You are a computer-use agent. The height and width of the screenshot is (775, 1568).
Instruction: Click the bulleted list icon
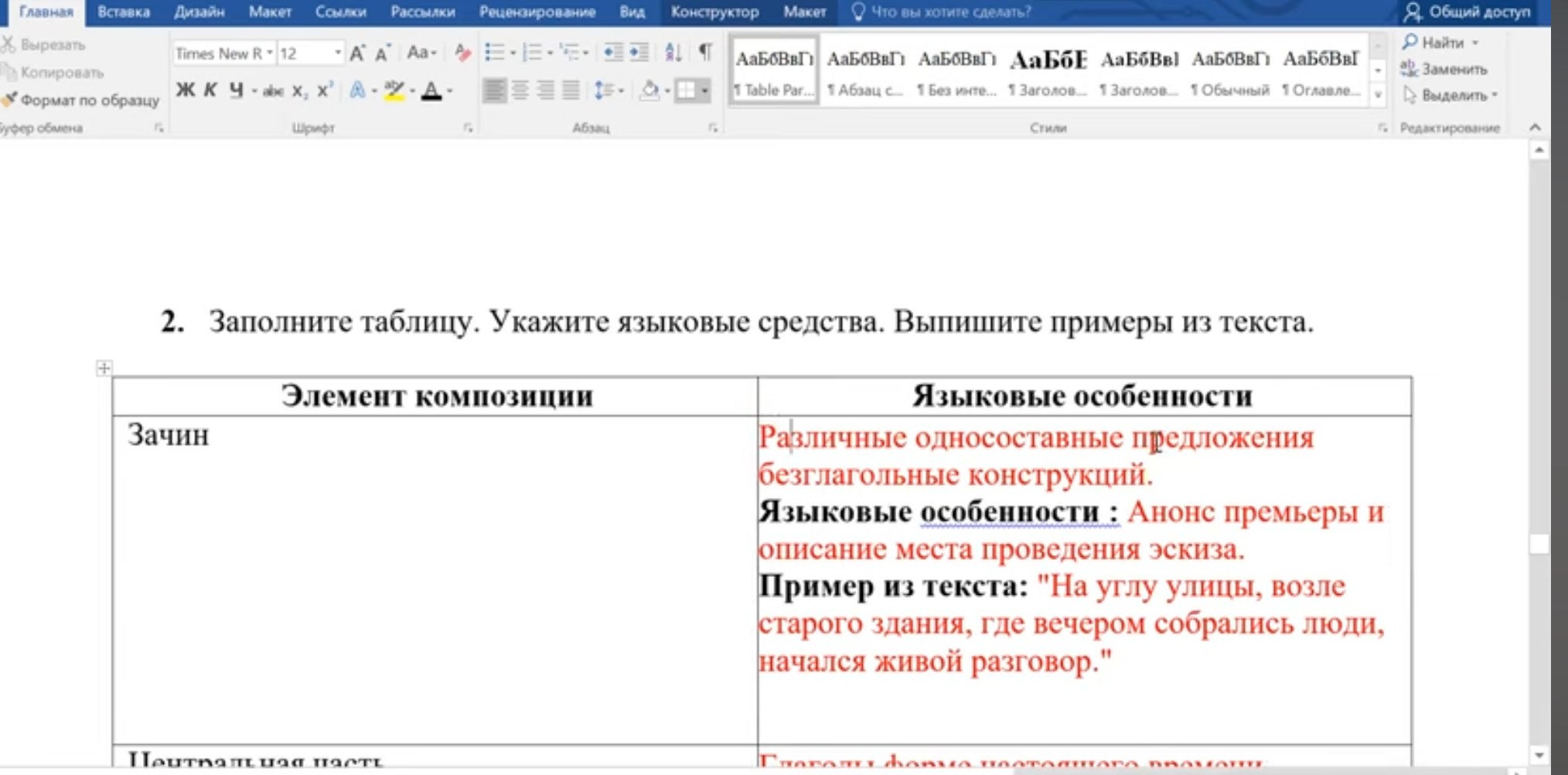(x=493, y=53)
